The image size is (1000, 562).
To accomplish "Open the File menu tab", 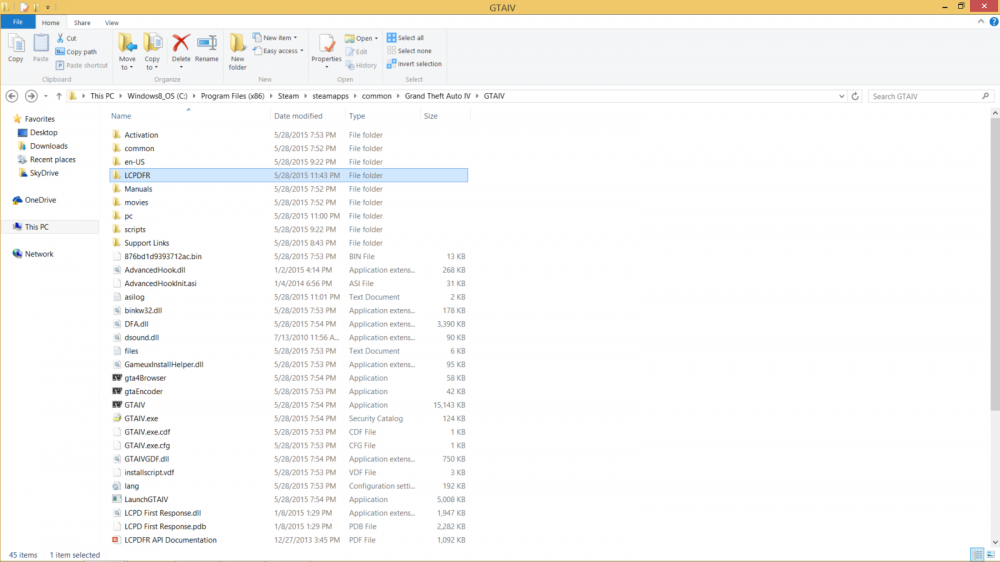I will [18, 22].
